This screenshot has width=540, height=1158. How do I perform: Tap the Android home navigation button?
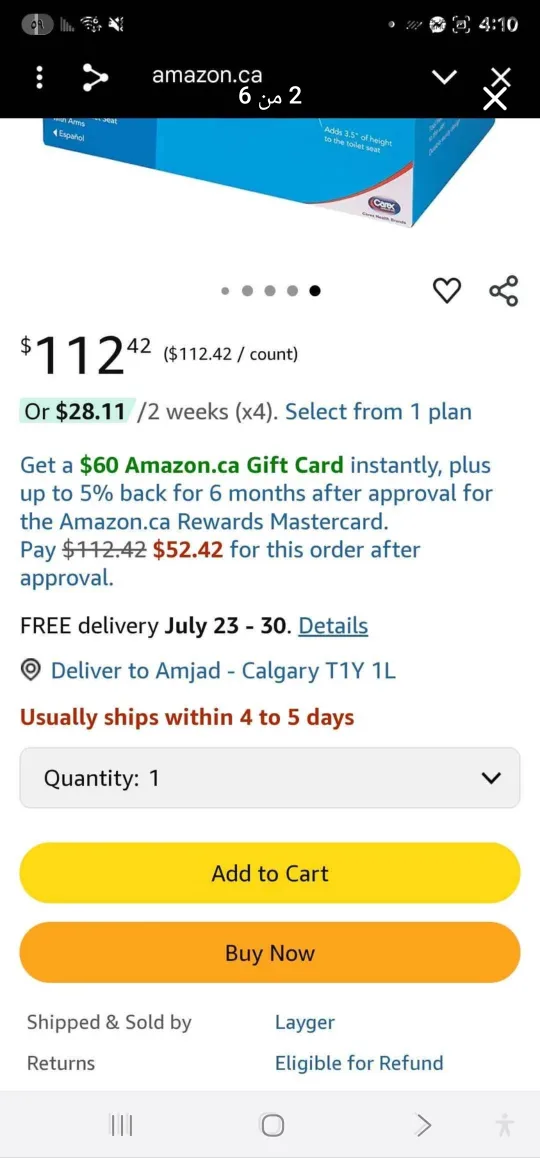coord(272,1125)
